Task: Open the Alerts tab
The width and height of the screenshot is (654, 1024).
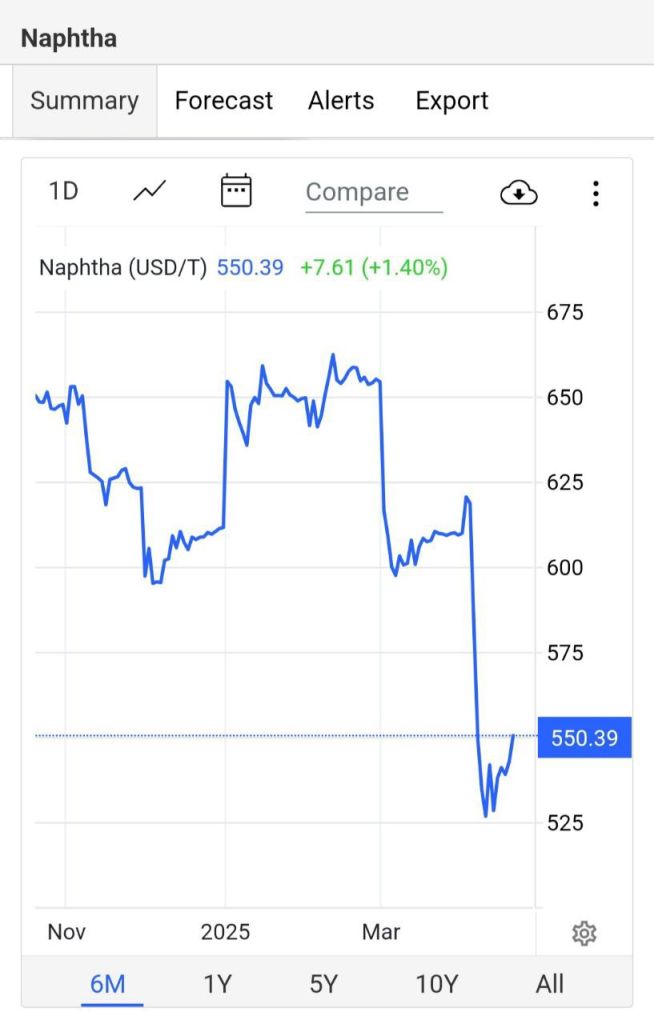Action: tap(341, 101)
